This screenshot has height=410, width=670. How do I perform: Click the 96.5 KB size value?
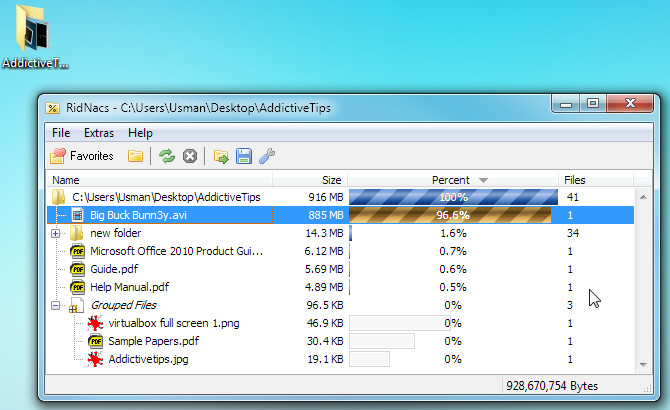tap(325, 305)
